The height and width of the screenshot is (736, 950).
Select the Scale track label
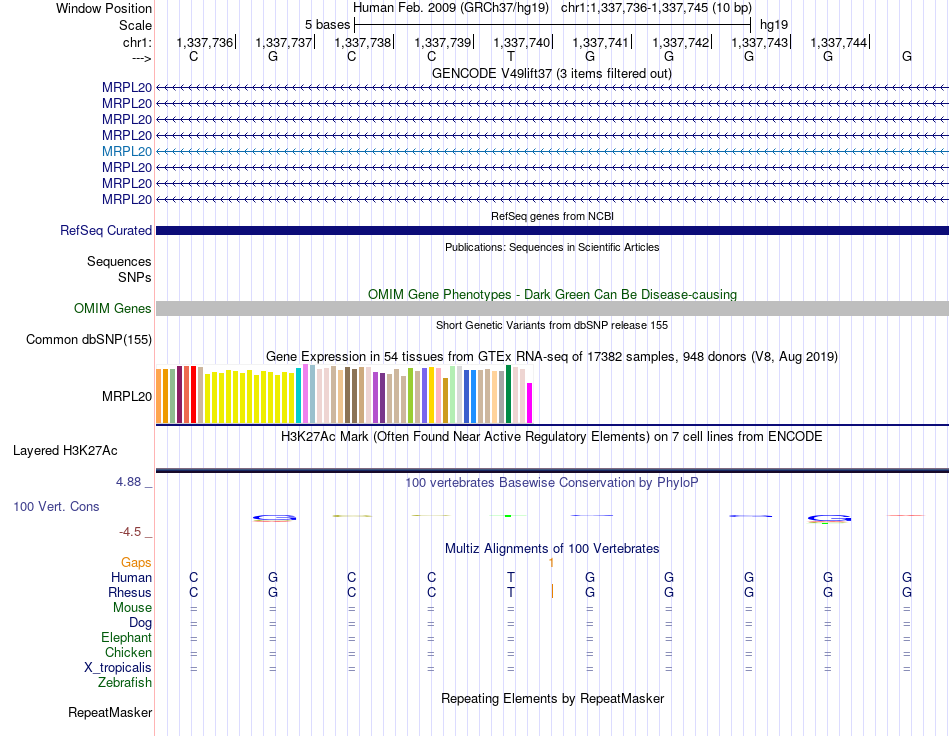pyautogui.click(x=135, y=25)
